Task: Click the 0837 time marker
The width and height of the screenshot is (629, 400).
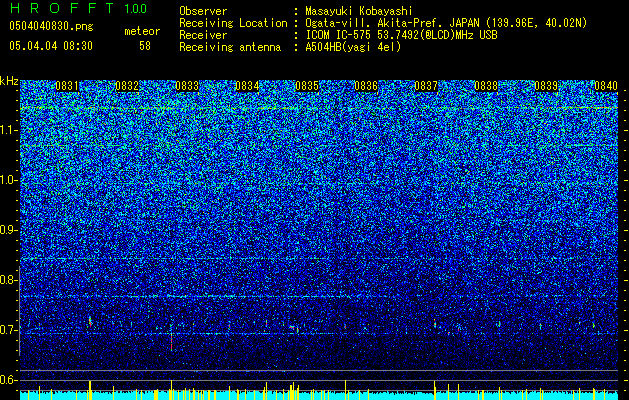Action: pyautogui.click(x=426, y=86)
